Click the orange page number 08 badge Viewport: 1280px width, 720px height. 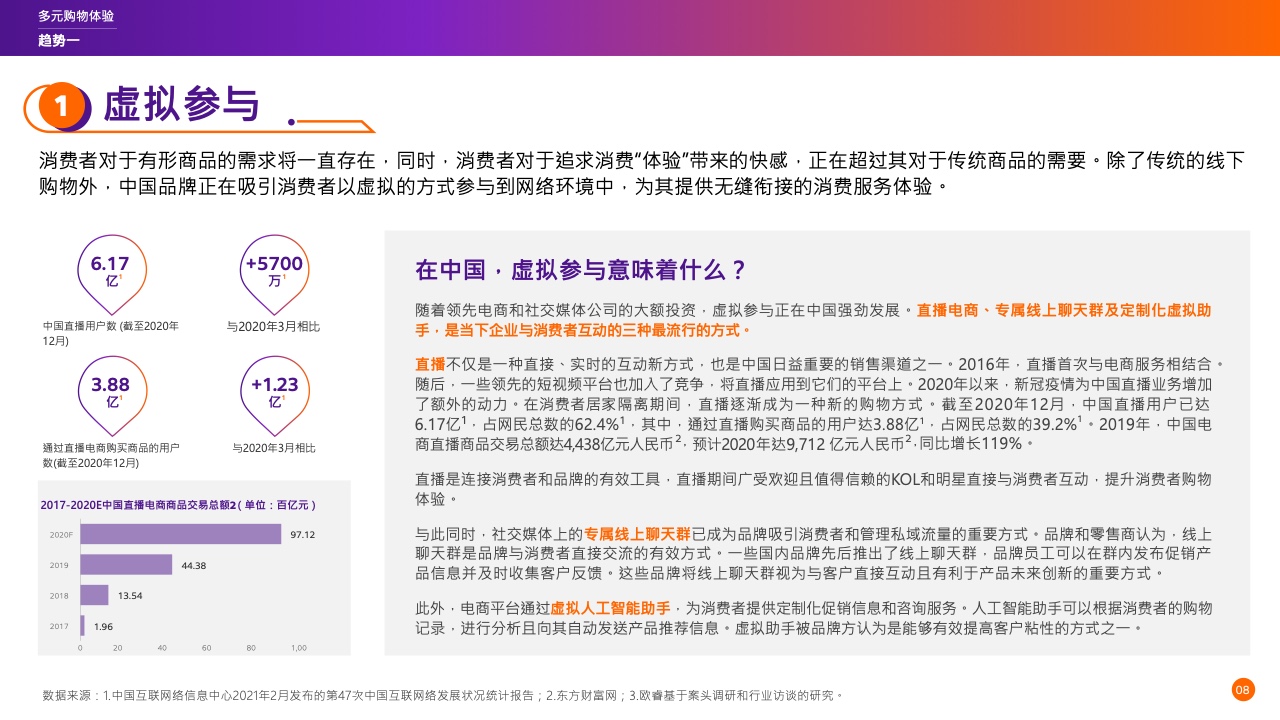1242,689
